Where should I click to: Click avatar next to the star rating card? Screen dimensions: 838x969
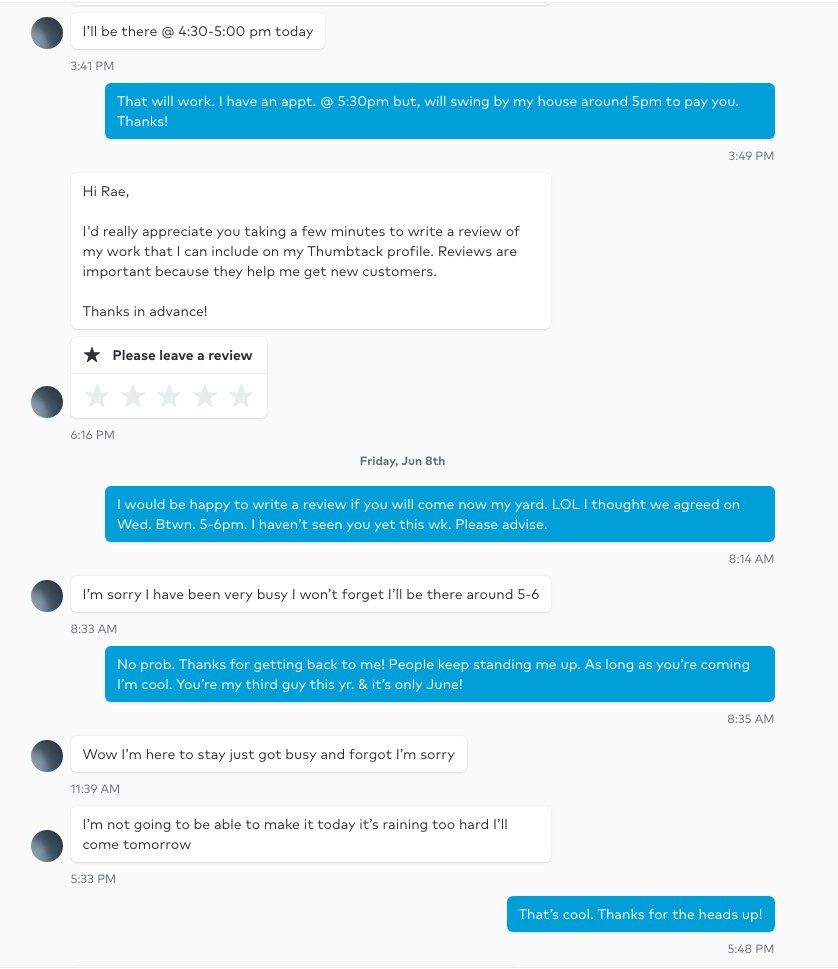coord(47,402)
